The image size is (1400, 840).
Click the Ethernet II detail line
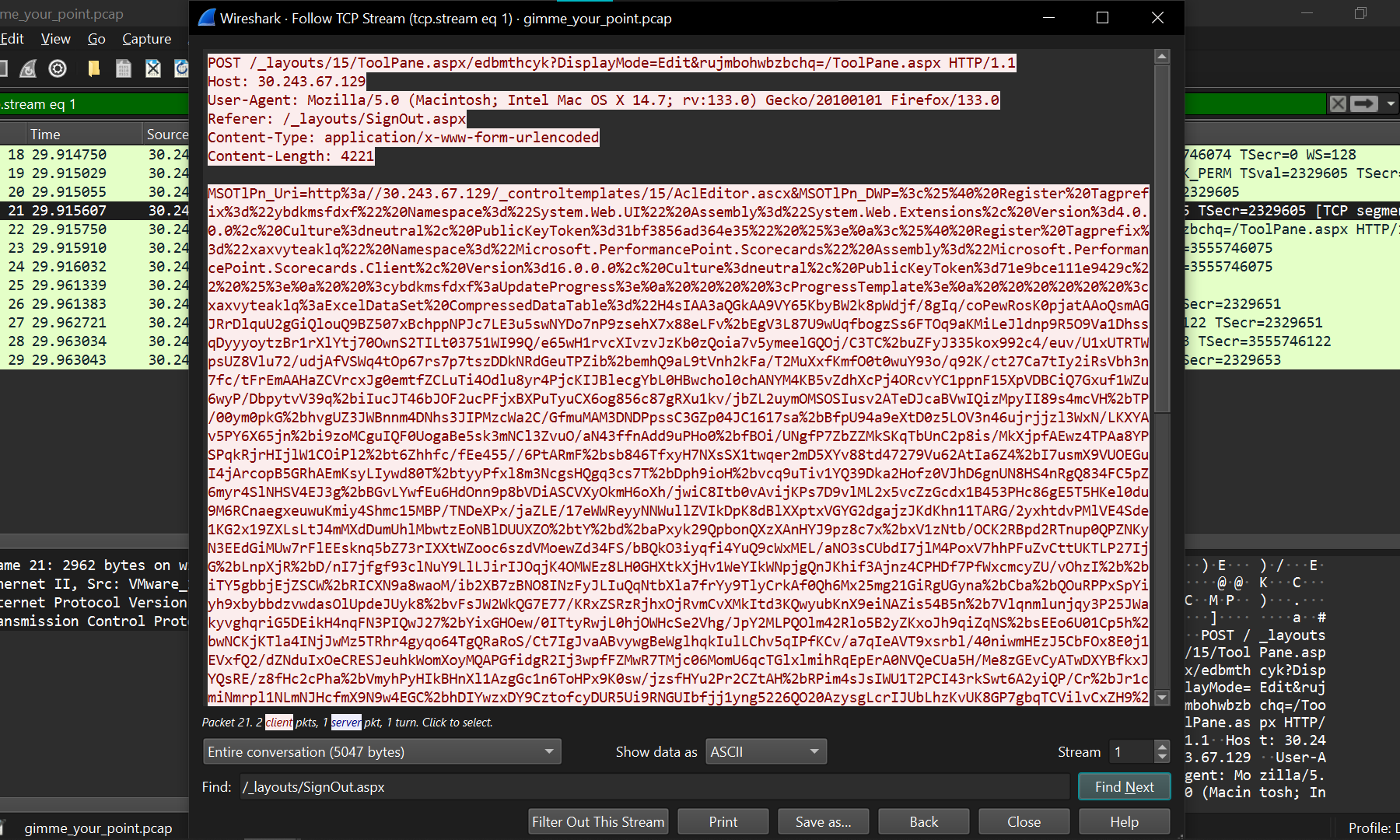[94, 584]
